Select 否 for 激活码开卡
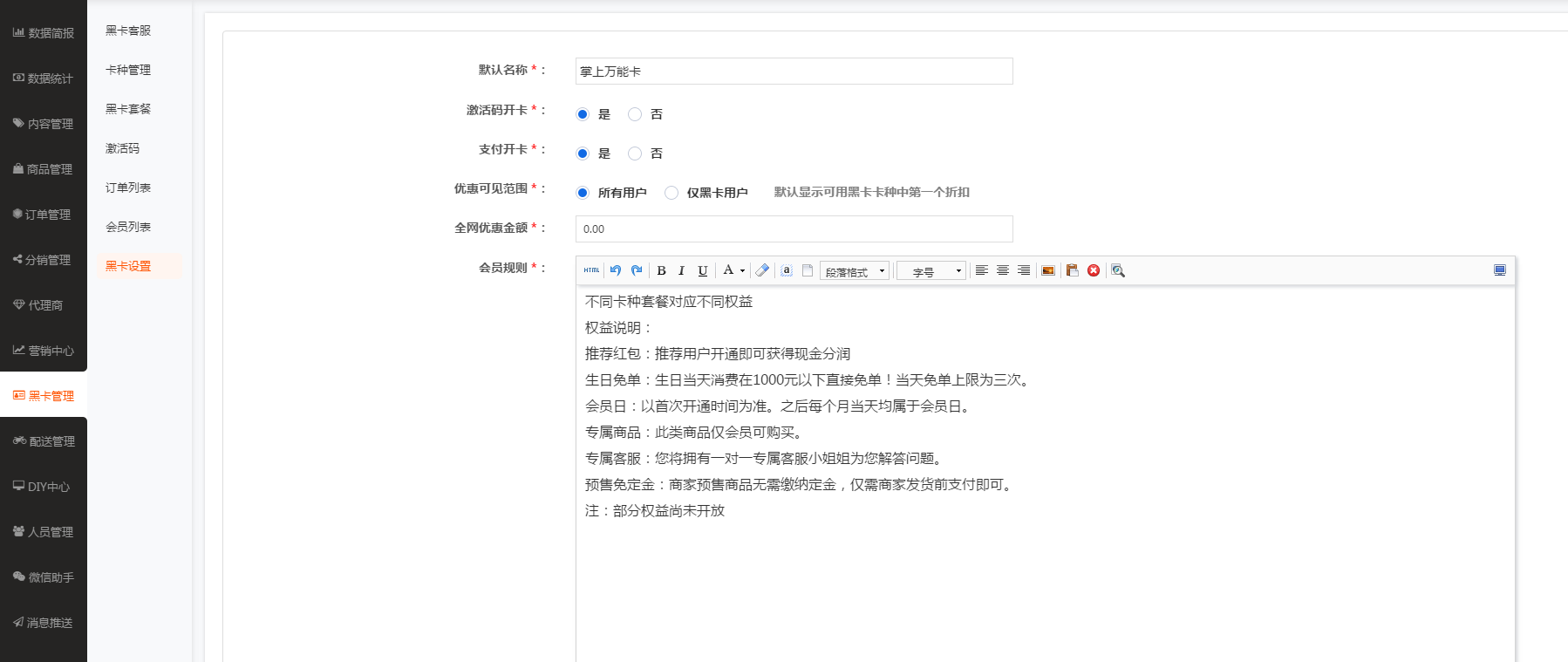Viewport: 1568px width, 662px height. (635, 114)
